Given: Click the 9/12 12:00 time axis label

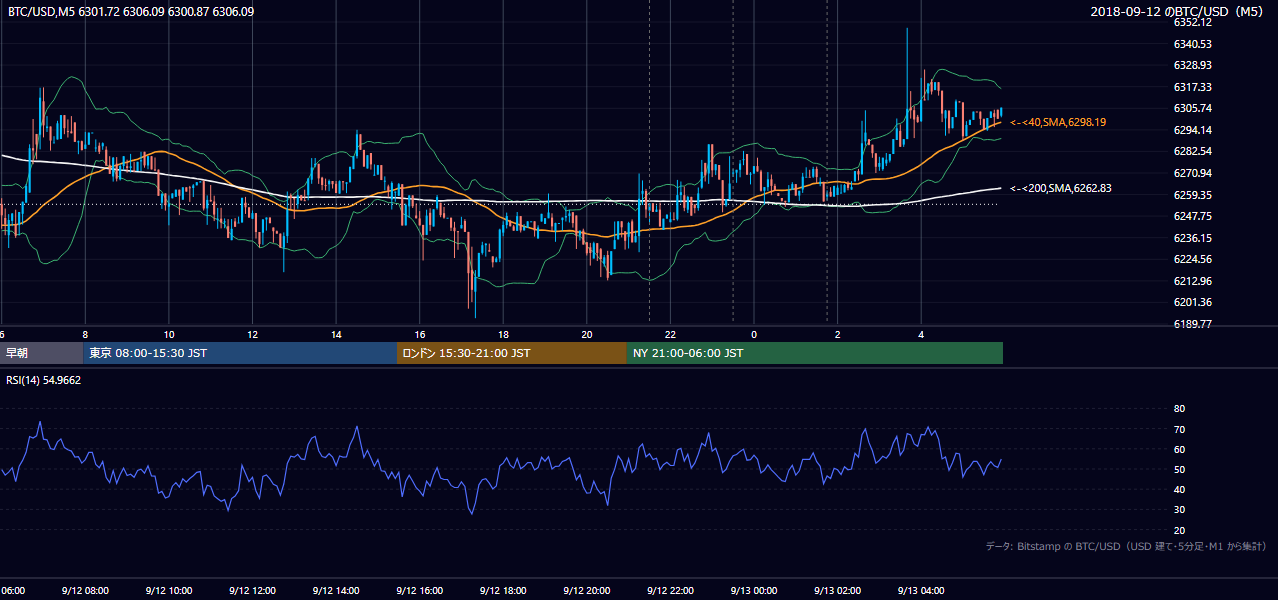Looking at the screenshot, I should tap(252, 591).
